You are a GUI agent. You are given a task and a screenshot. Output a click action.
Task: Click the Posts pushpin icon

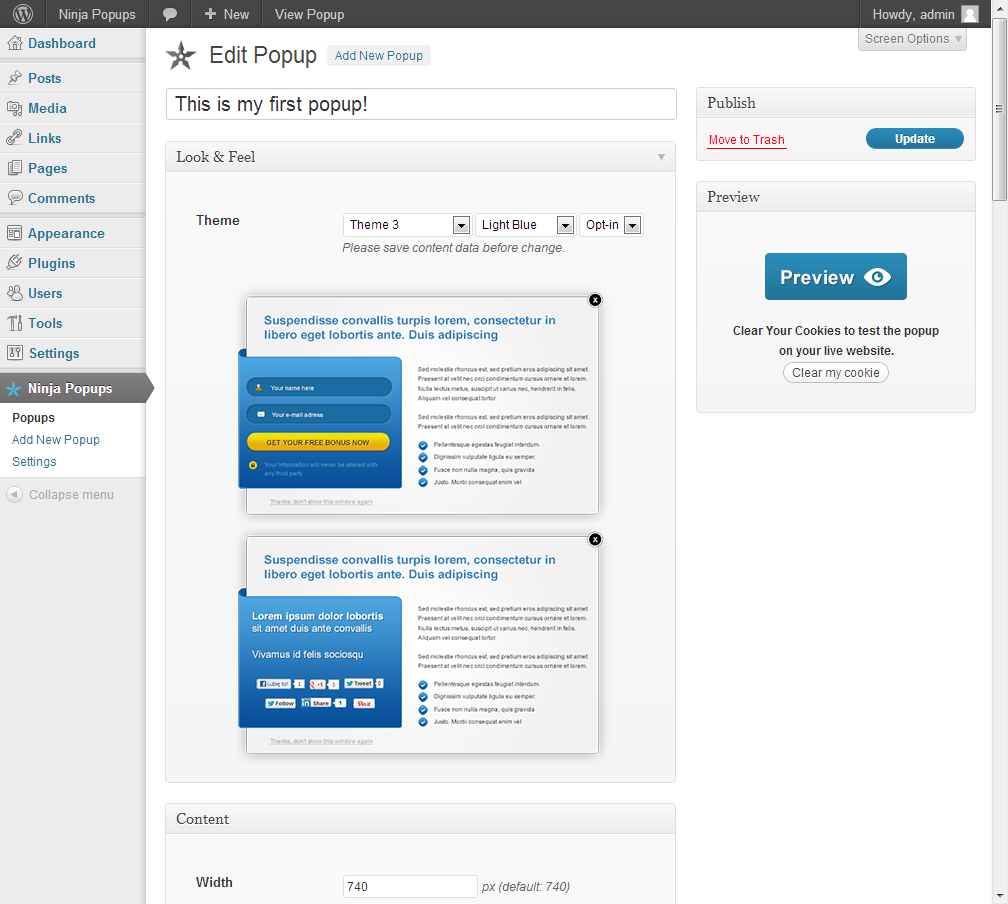pyautogui.click(x=14, y=78)
